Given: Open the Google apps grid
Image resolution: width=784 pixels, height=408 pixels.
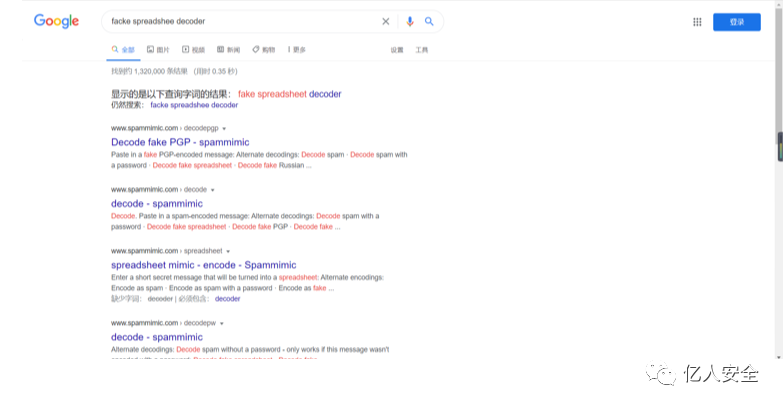Looking at the screenshot, I should coord(697,22).
